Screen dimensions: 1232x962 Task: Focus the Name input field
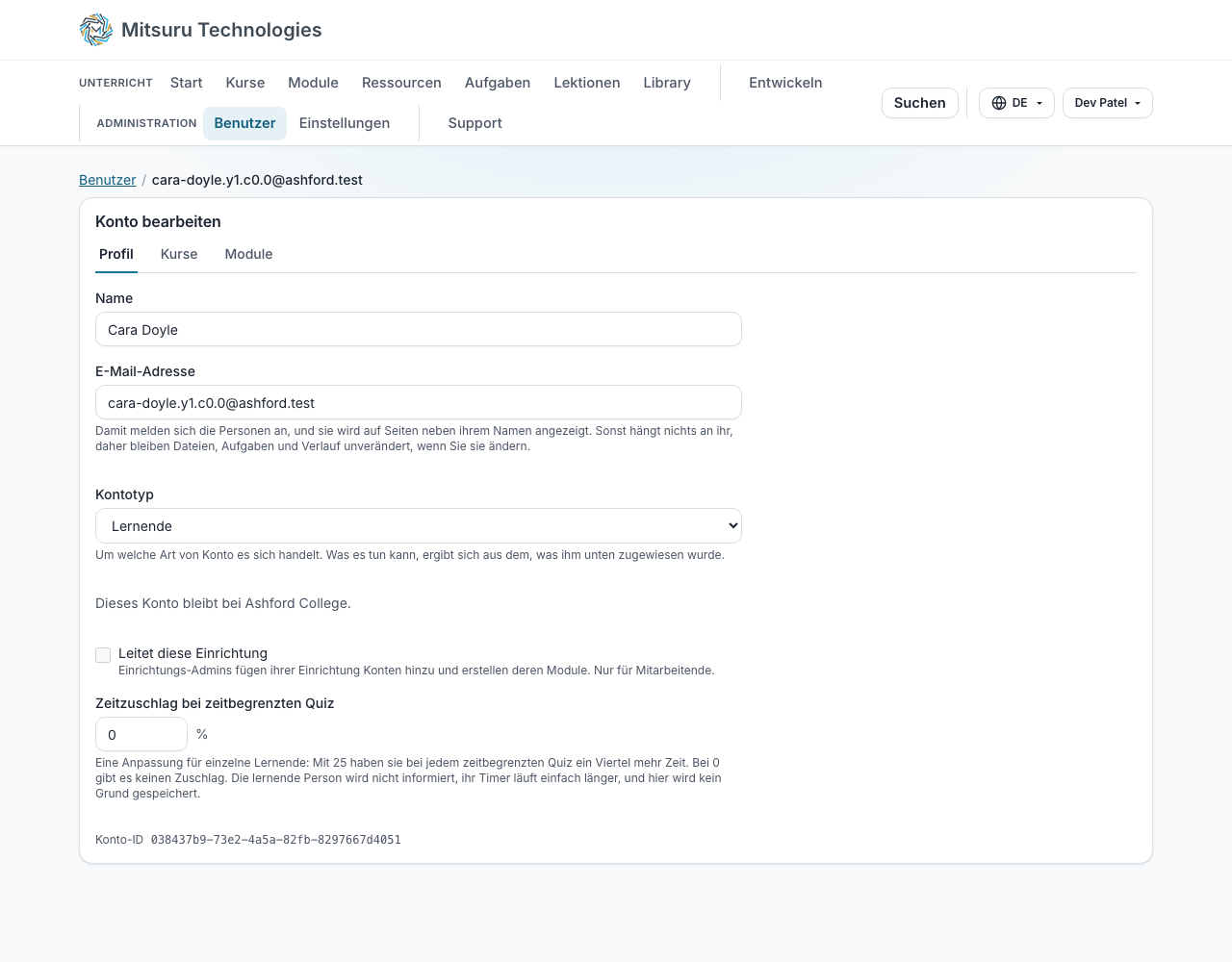click(419, 329)
